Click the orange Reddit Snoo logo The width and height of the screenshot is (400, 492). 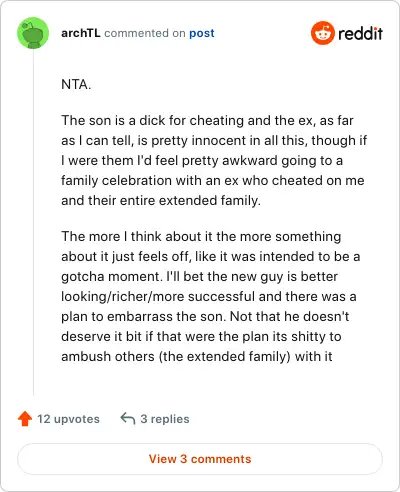point(322,33)
